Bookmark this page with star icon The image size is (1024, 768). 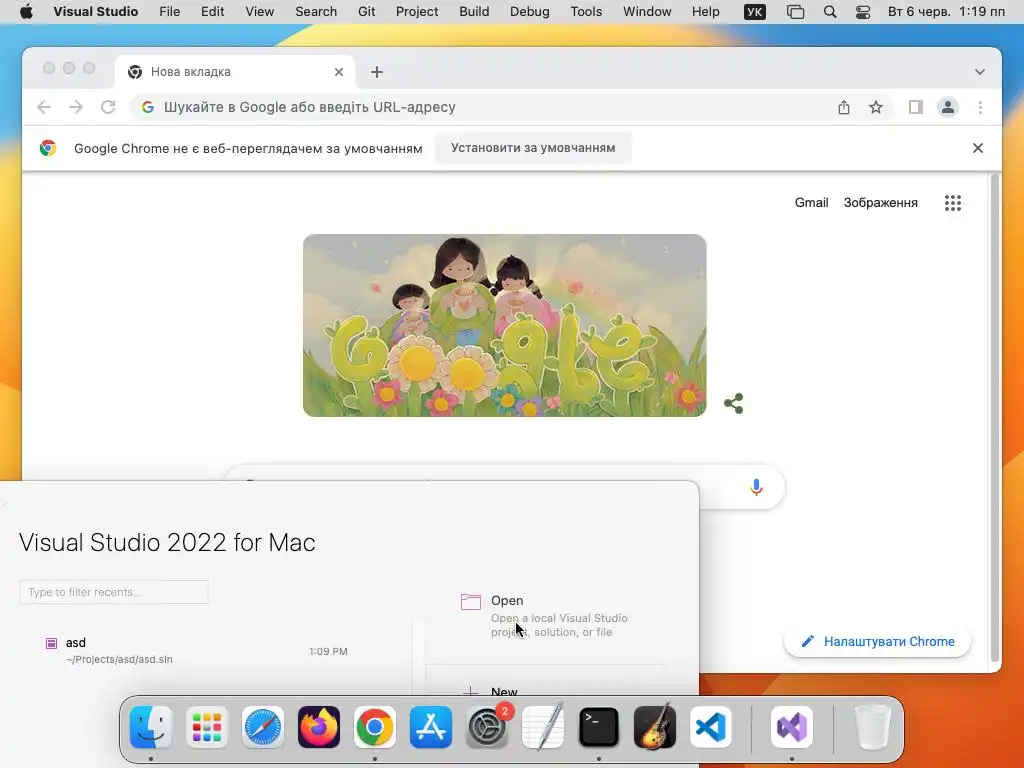pyautogui.click(x=876, y=107)
